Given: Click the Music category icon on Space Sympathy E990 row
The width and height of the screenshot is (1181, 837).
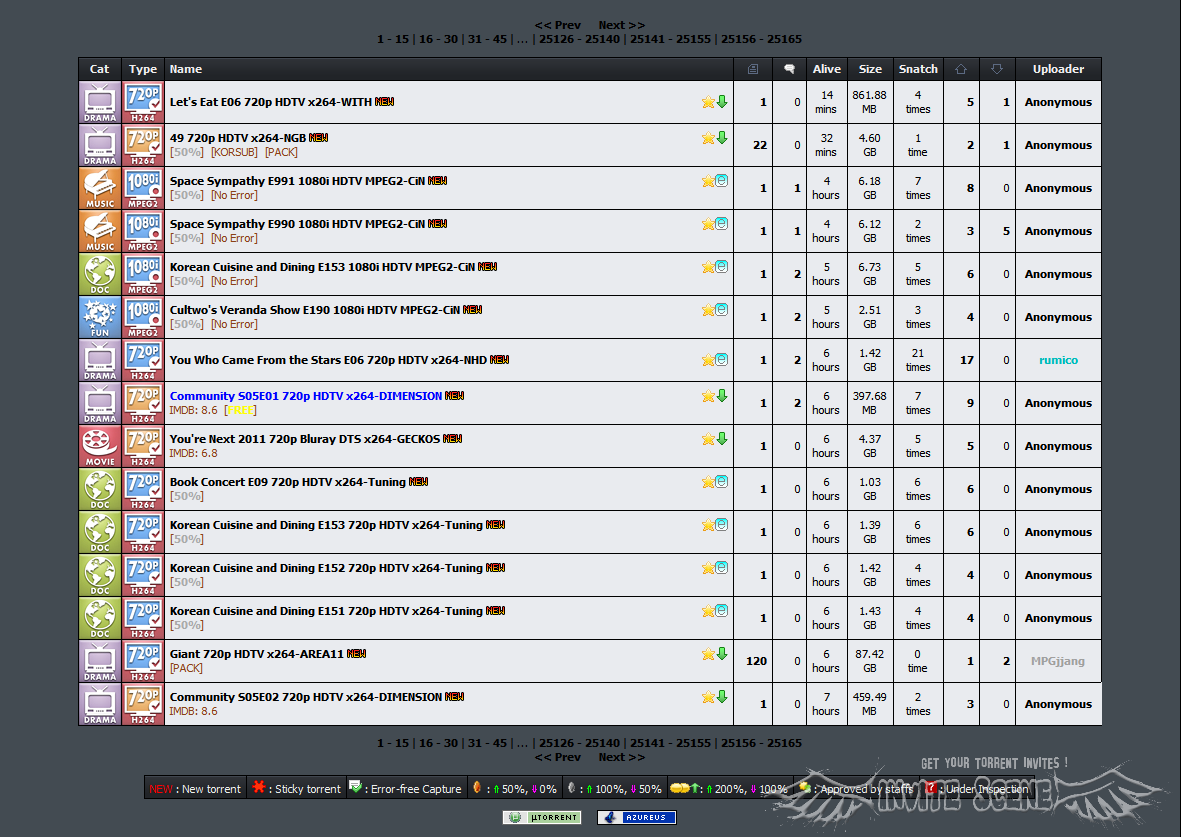Looking at the screenshot, I should point(100,231).
